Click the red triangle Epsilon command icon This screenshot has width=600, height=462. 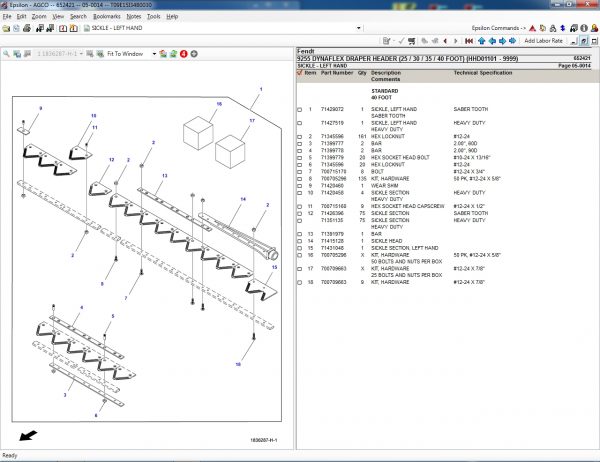coord(532,28)
